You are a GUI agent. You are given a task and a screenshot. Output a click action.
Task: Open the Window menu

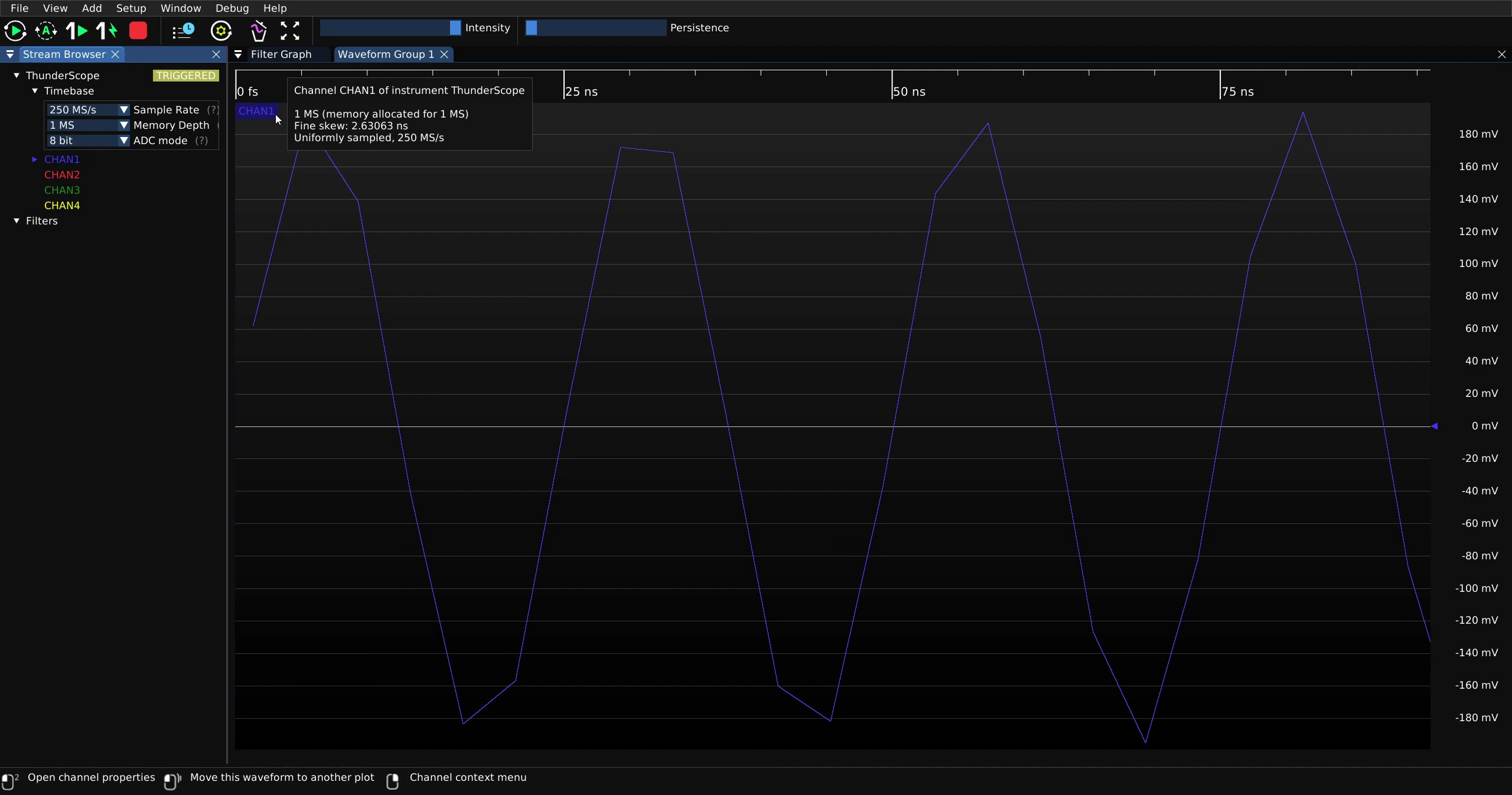[181, 8]
